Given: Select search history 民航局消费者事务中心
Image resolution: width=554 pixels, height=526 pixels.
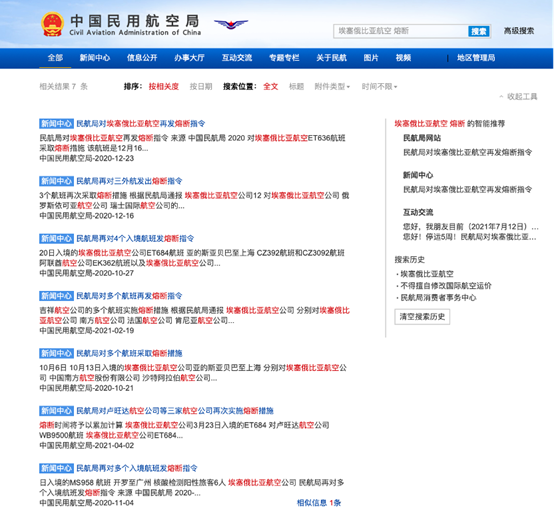Looking at the screenshot, I should point(438,298).
